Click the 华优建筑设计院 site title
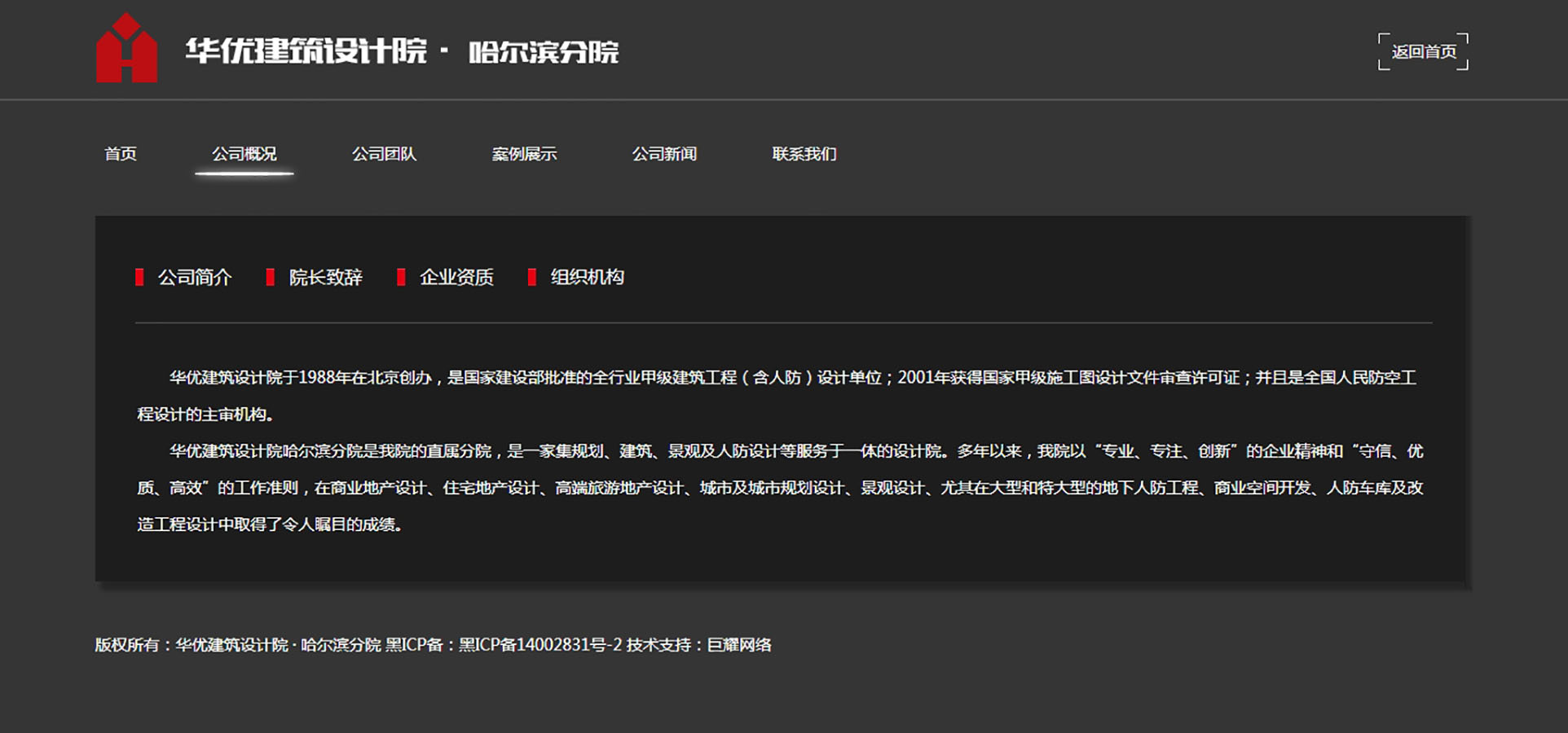 pyautogui.click(x=306, y=51)
